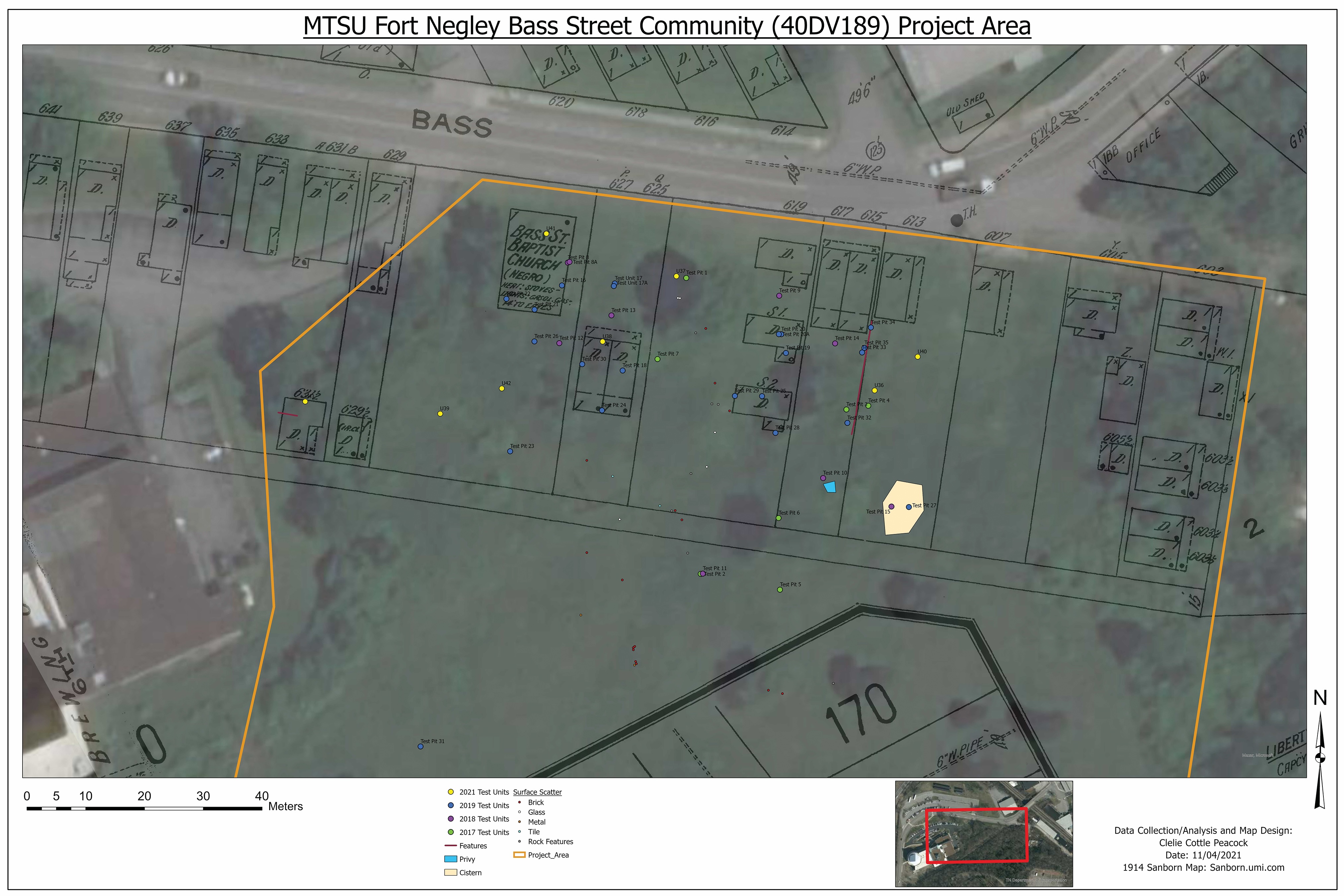Select the purple Test Pit 15 marker

click(891, 507)
